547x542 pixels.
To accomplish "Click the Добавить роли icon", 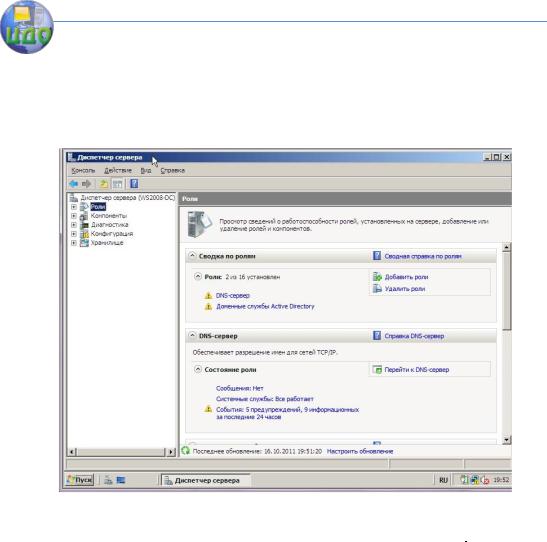I will (377, 277).
